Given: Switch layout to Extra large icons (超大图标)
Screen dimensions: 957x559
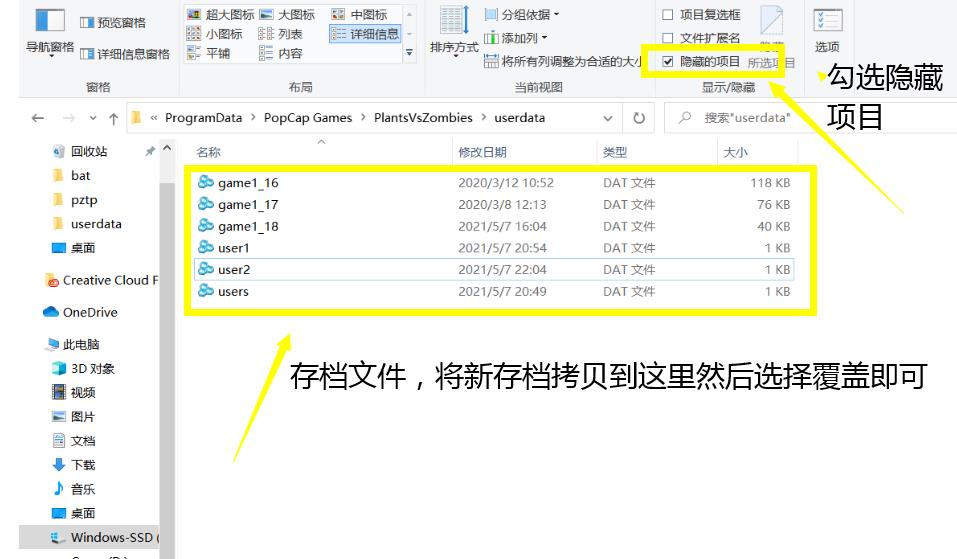Looking at the screenshot, I should [x=220, y=14].
